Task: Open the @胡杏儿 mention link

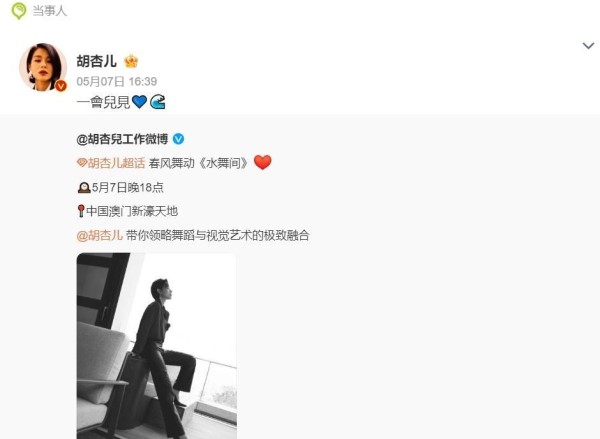Action: [x=99, y=235]
